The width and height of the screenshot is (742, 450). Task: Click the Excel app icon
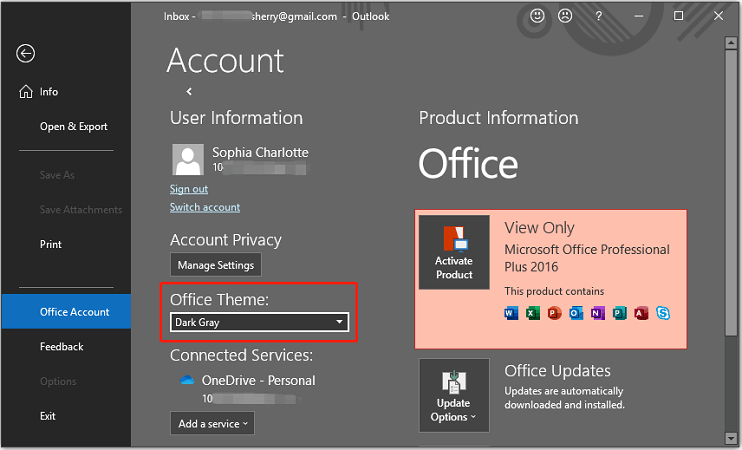pyautogui.click(x=533, y=313)
